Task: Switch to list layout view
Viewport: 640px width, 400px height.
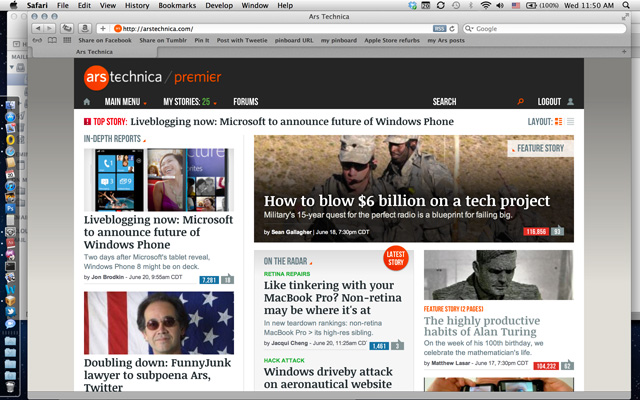Action: tap(571, 121)
